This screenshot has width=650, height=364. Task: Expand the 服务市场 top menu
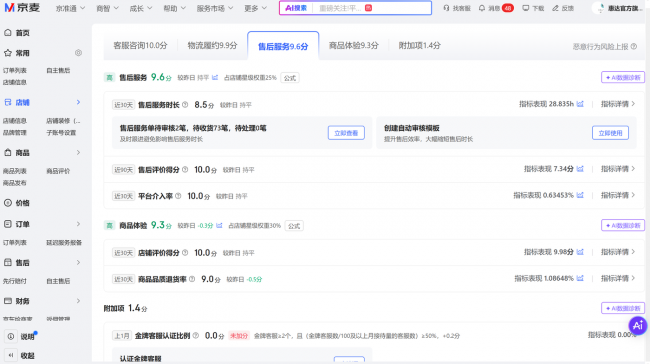tap(215, 8)
